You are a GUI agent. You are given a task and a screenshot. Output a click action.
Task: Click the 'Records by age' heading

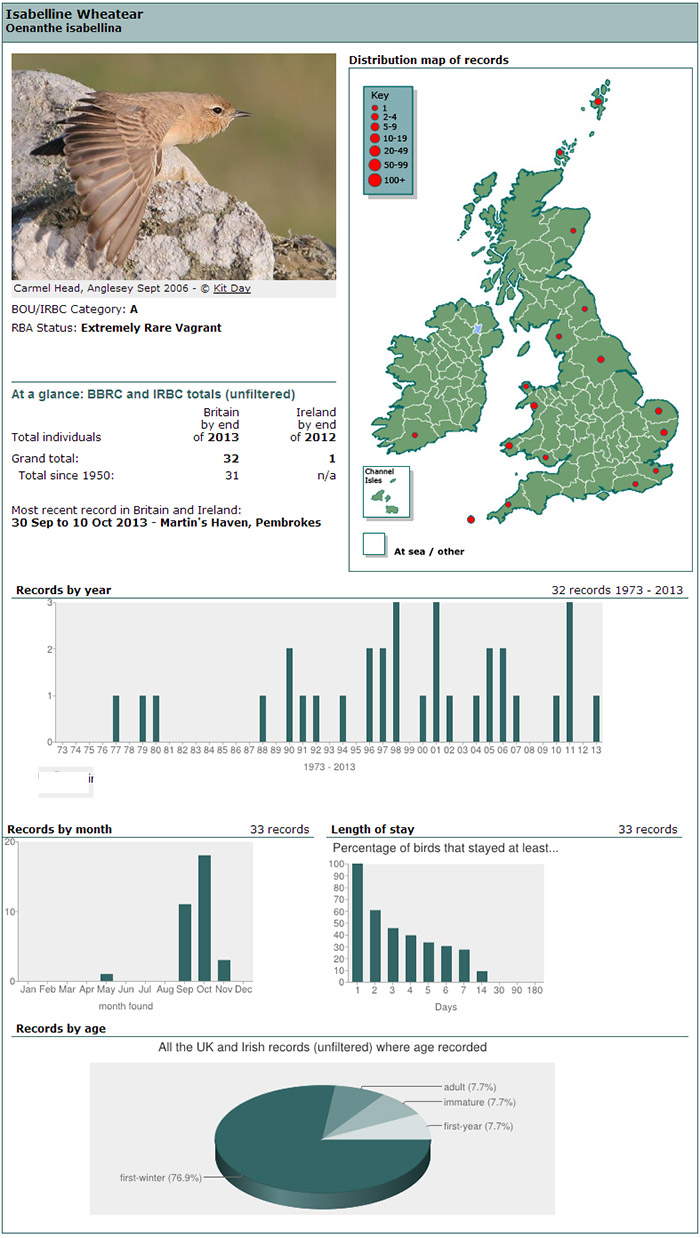(x=60, y=1028)
